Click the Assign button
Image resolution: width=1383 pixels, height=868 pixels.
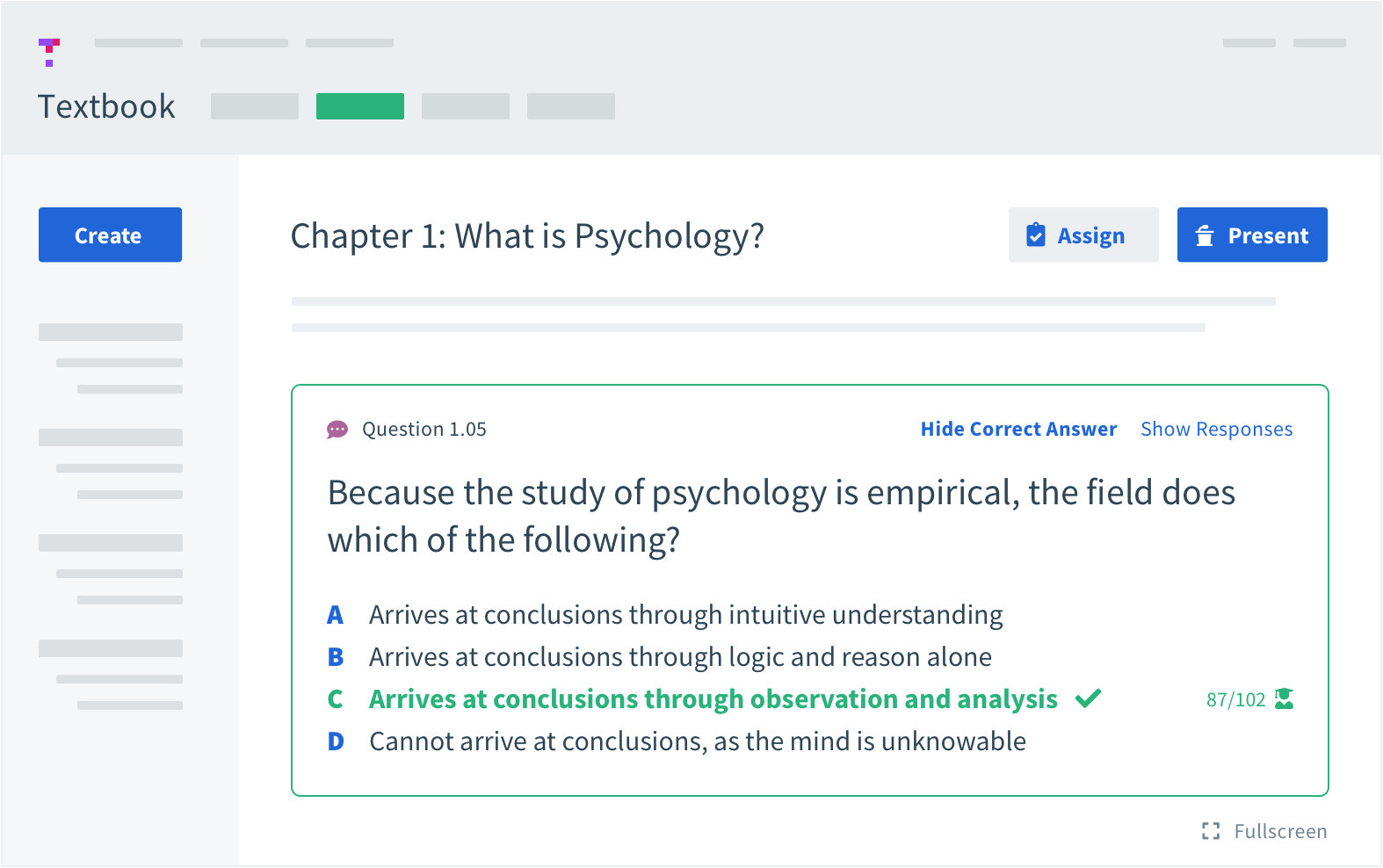tap(1083, 235)
